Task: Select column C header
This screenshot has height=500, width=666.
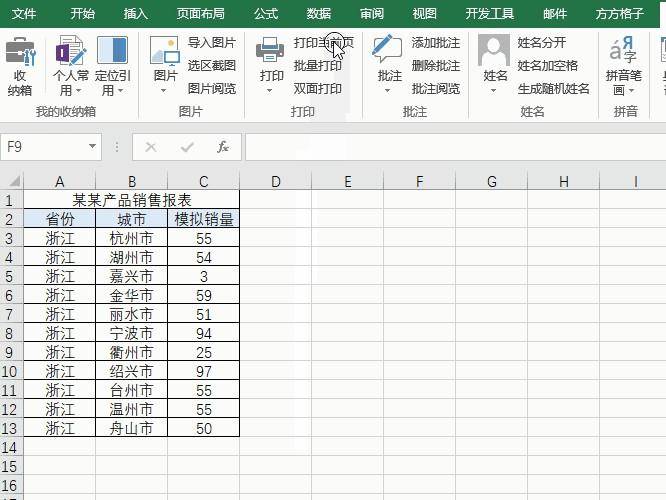Action: pos(203,181)
